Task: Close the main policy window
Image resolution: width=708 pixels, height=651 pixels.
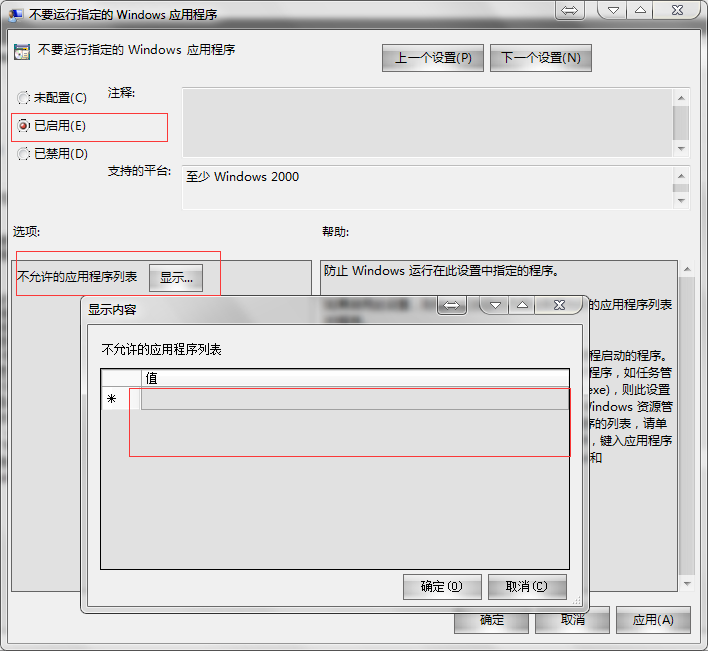Action: [677, 10]
